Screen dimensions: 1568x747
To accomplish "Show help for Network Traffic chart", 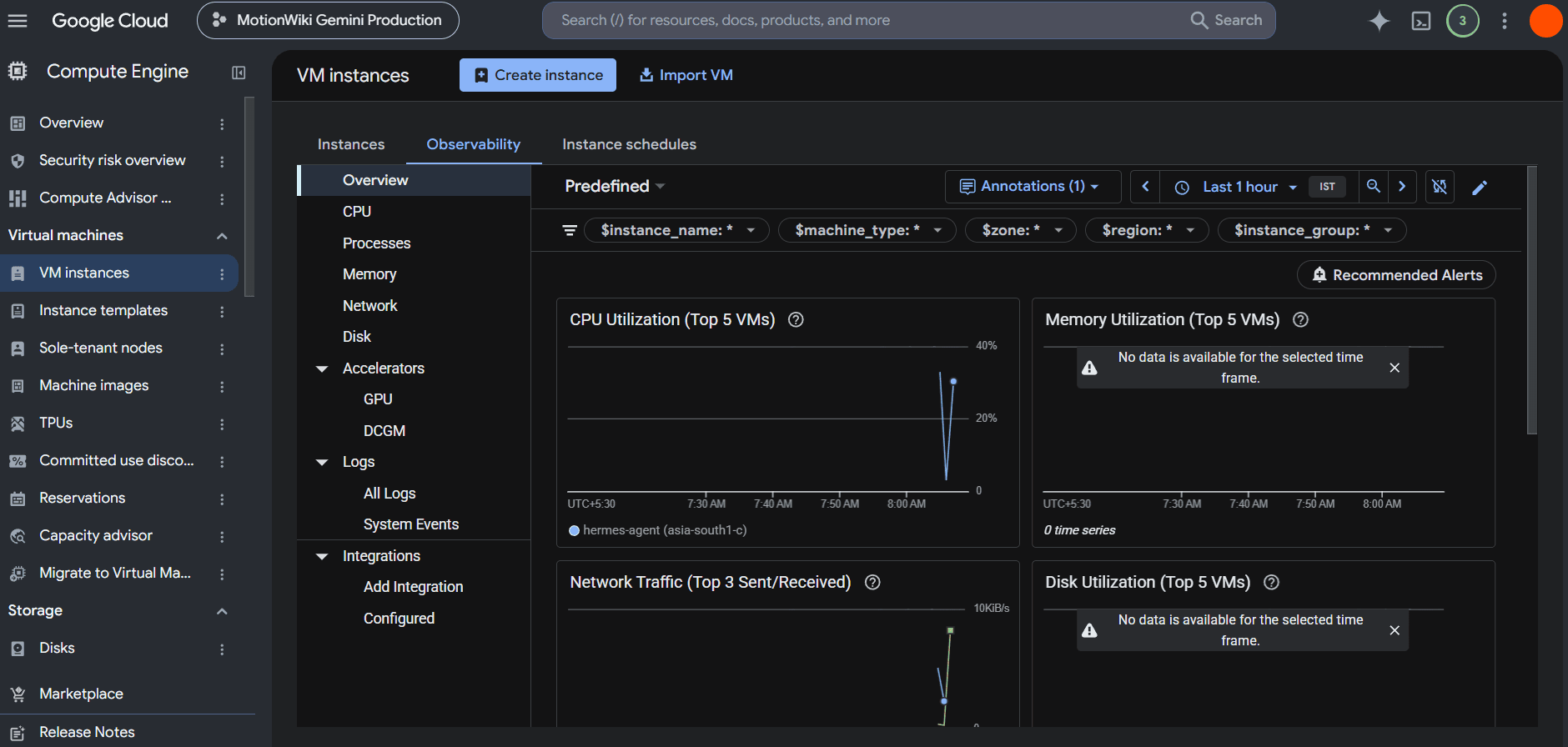I will (872, 582).
